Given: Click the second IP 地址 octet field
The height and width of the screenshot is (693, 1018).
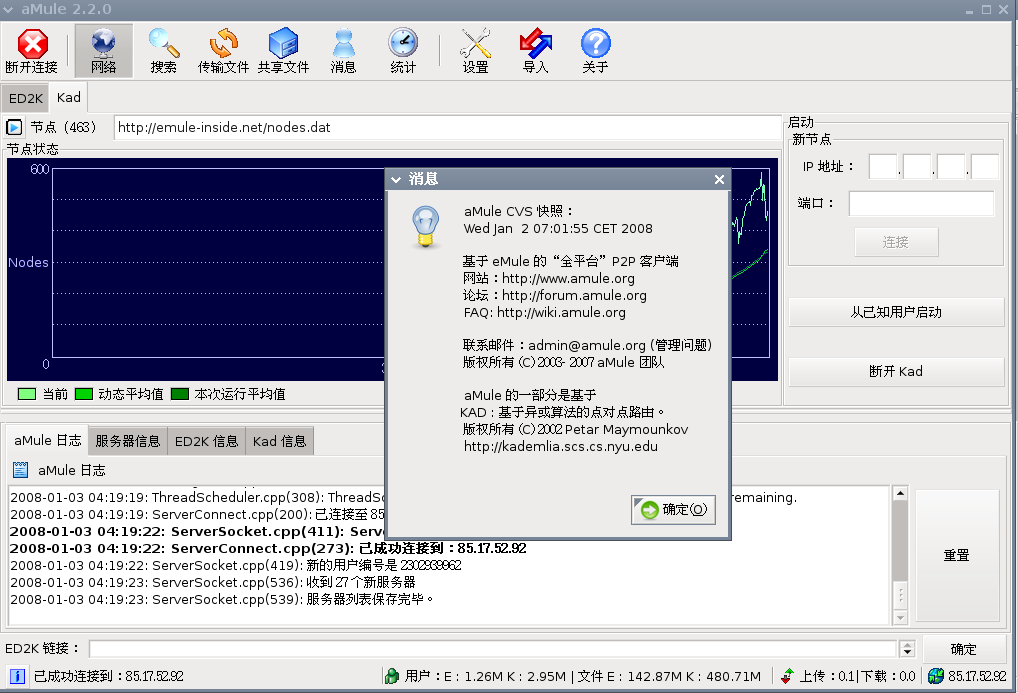Looking at the screenshot, I should coord(917,166).
